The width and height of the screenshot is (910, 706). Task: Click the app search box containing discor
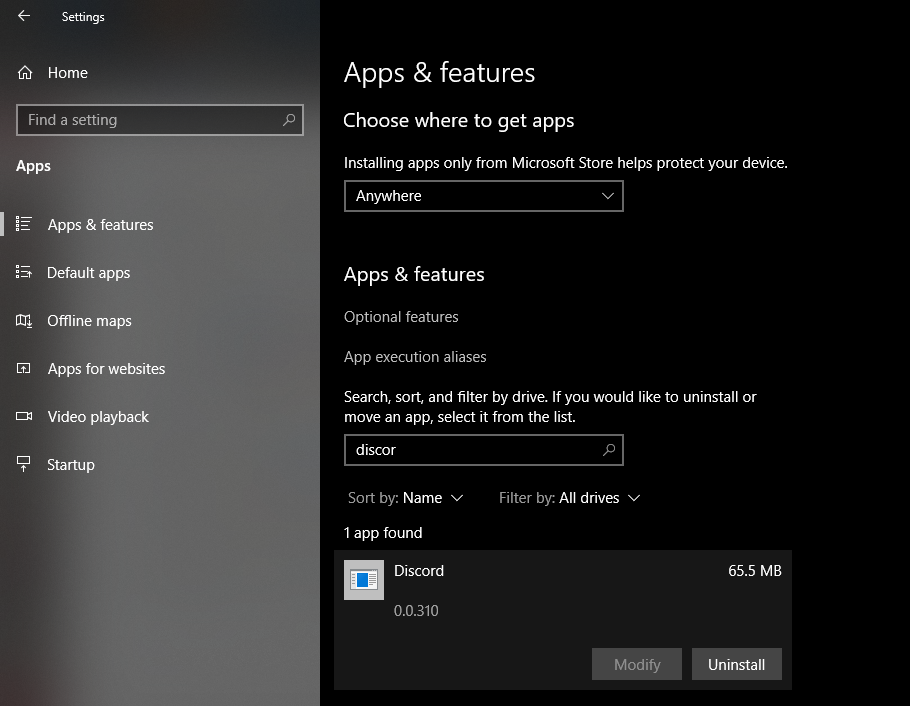[x=483, y=450]
